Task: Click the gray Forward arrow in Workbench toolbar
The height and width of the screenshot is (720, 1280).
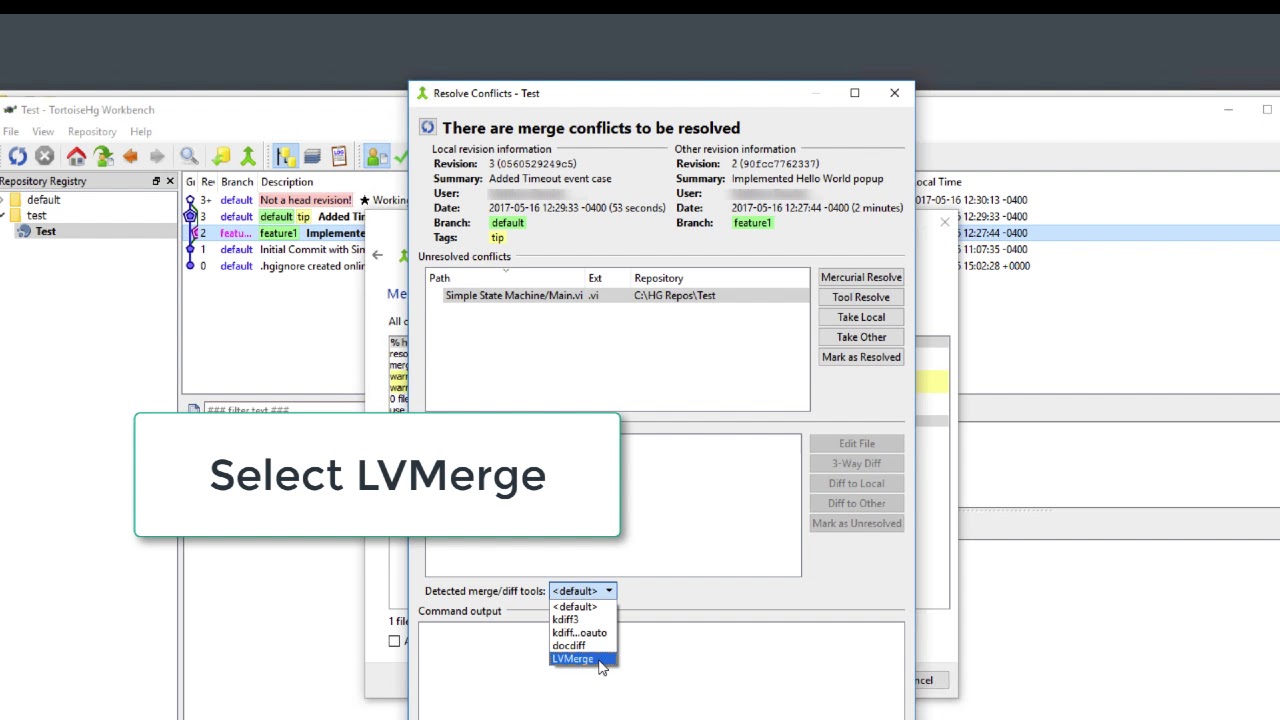Action: pos(157,156)
